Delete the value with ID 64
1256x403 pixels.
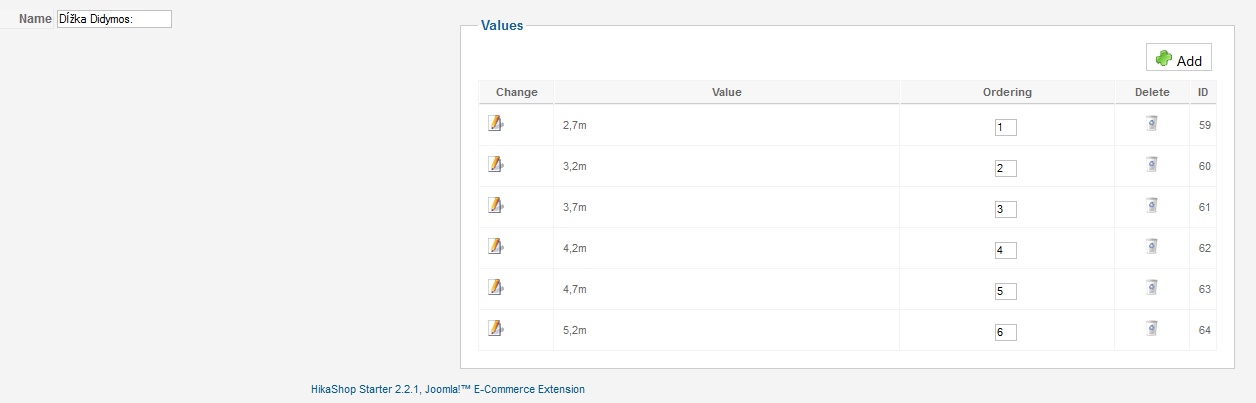[1151, 328]
